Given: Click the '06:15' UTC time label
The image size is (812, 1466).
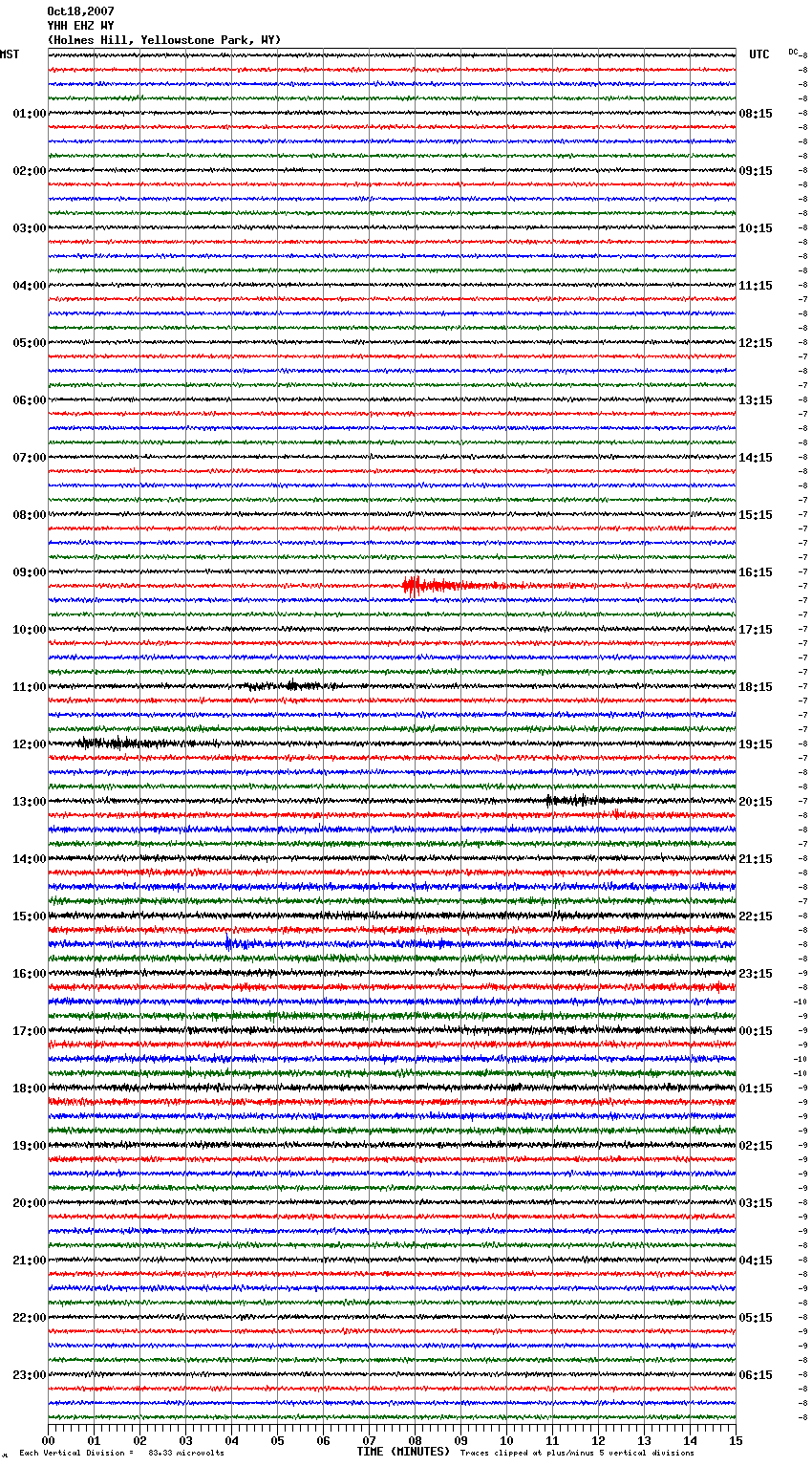Looking at the screenshot, I should coord(756,1375).
